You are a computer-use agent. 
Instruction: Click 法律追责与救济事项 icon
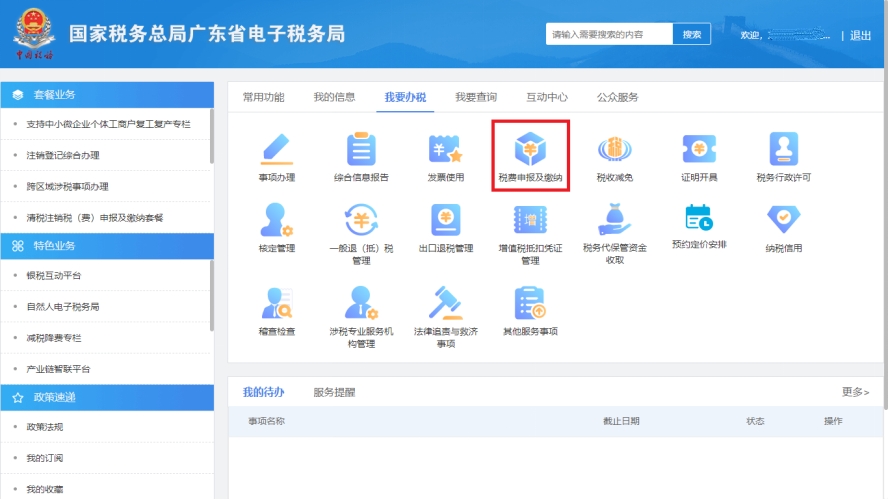point(445,304)
